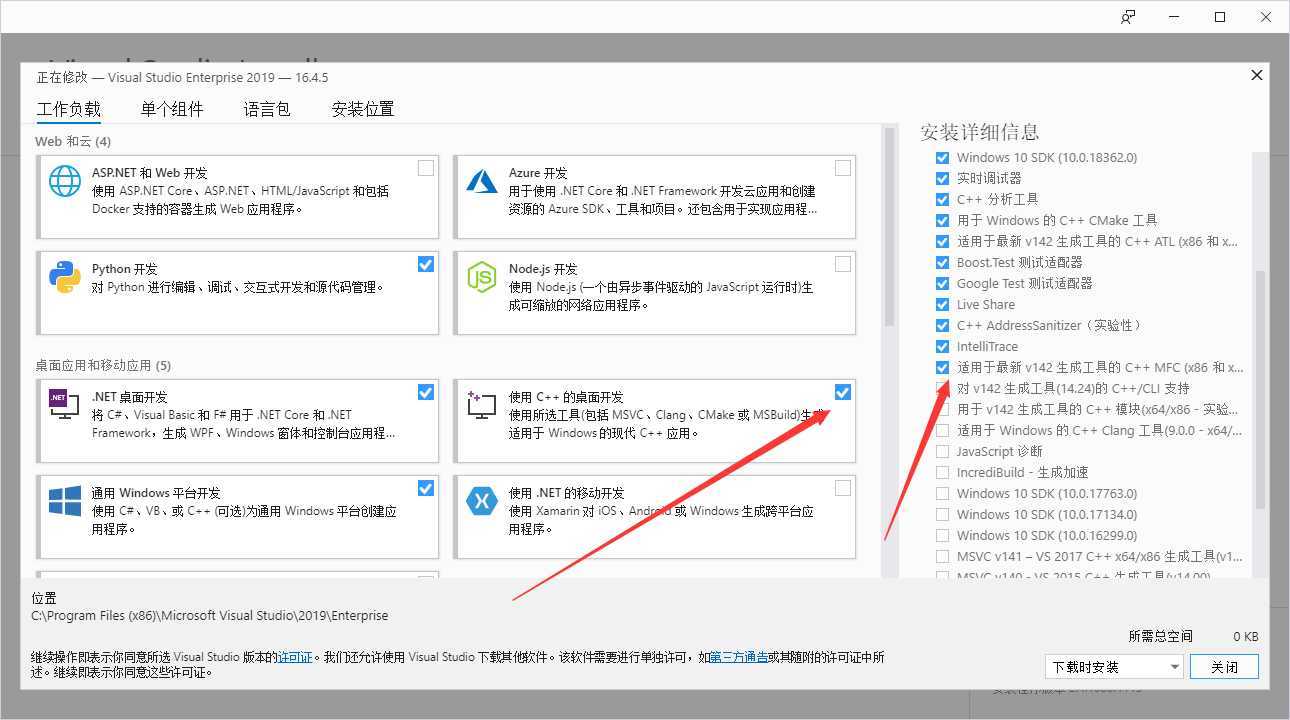This screenshot has width=1290, height=720.
Task: Enable IncrediBuild - 生成加速 checkbox
Action: tap(942, 472)
